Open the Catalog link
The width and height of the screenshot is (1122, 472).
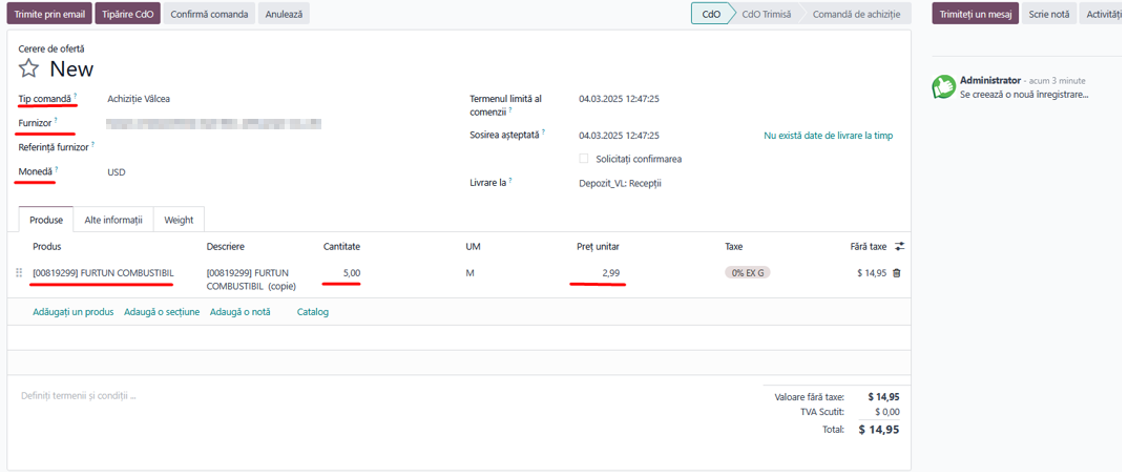(x=313, y=312)
